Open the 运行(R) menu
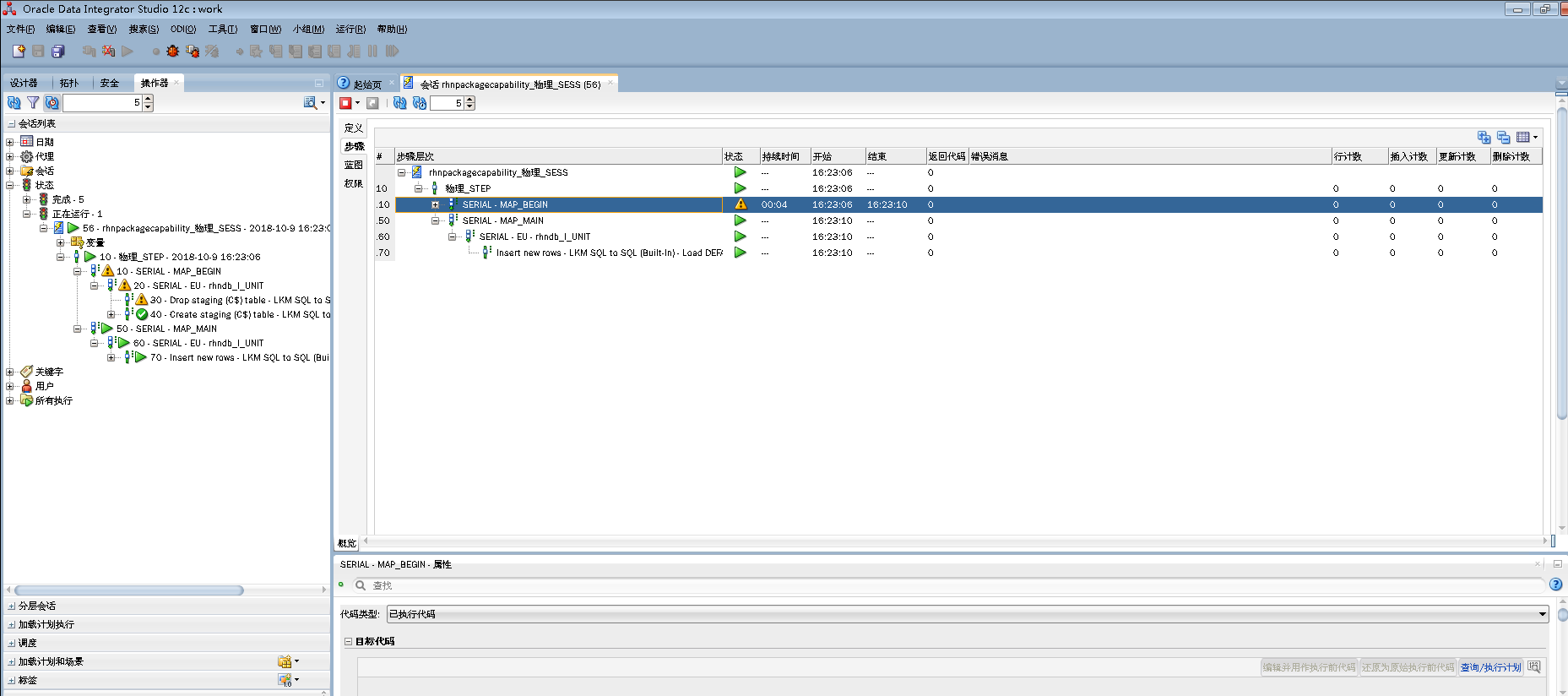Image resolution: width=1568 pixels, height=696 pixels. coord(350,29)
